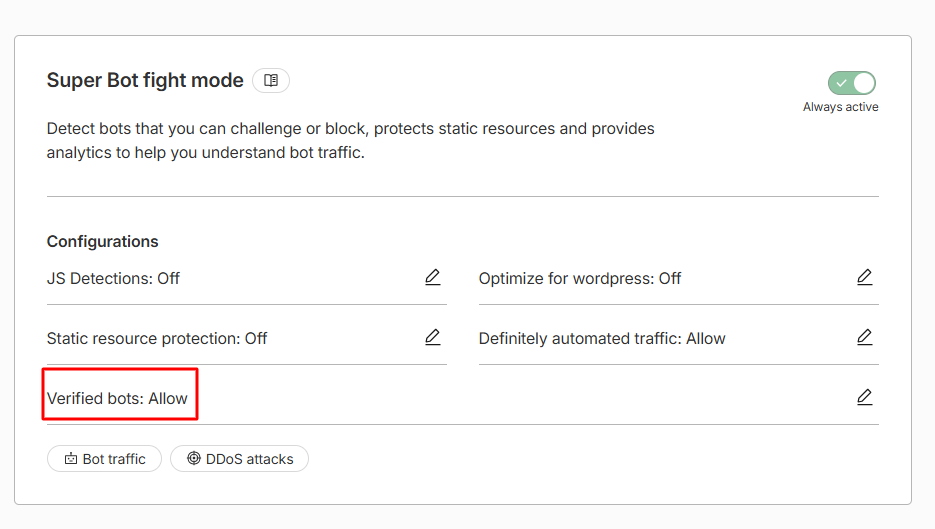Click "Static resource protection: Off" setting label

(x=157, y=339)
